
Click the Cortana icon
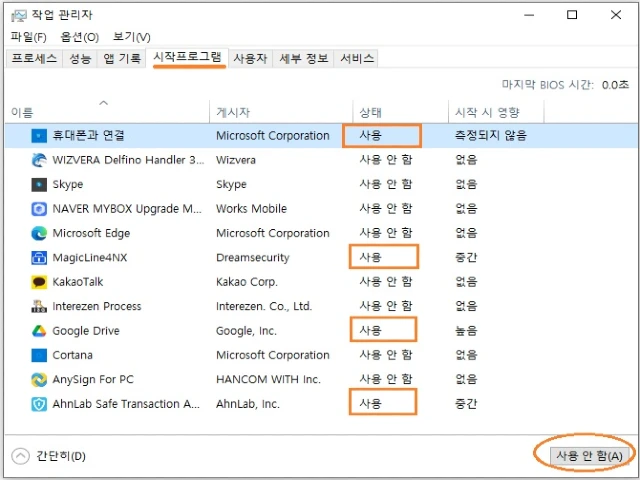point(39,355)
